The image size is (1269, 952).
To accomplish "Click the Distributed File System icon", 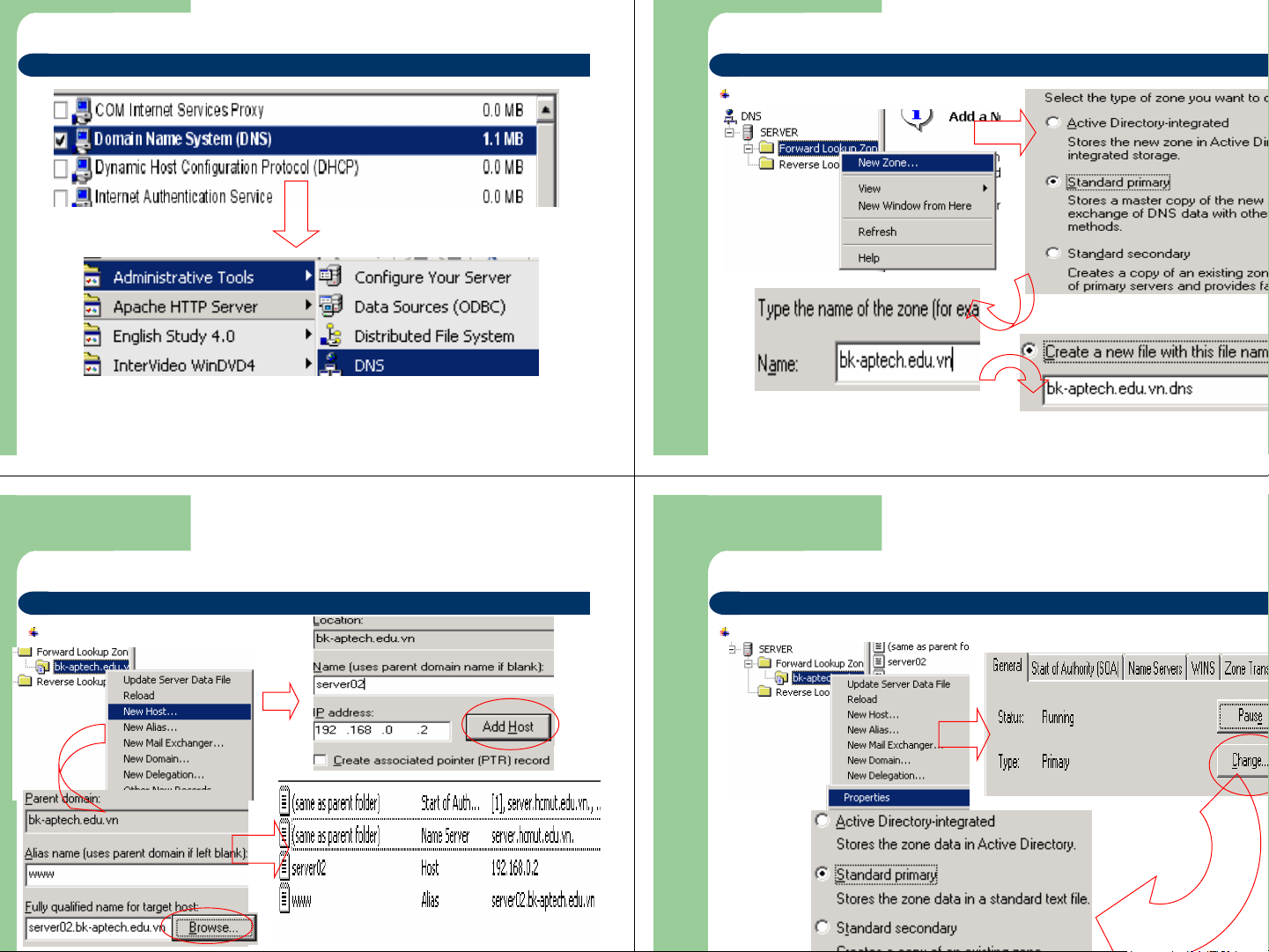I will coord(330,336).
